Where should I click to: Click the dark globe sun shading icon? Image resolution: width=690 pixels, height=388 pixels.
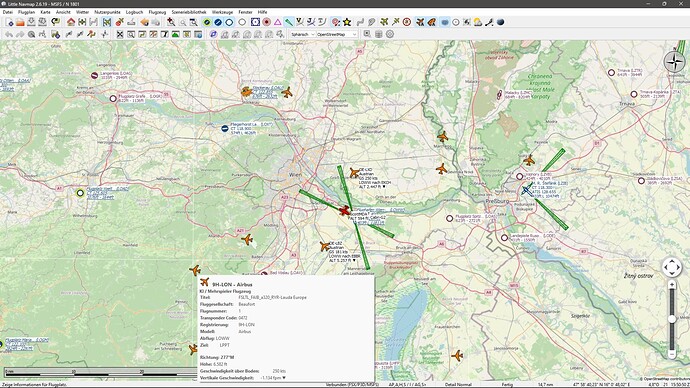coord(500,22)
